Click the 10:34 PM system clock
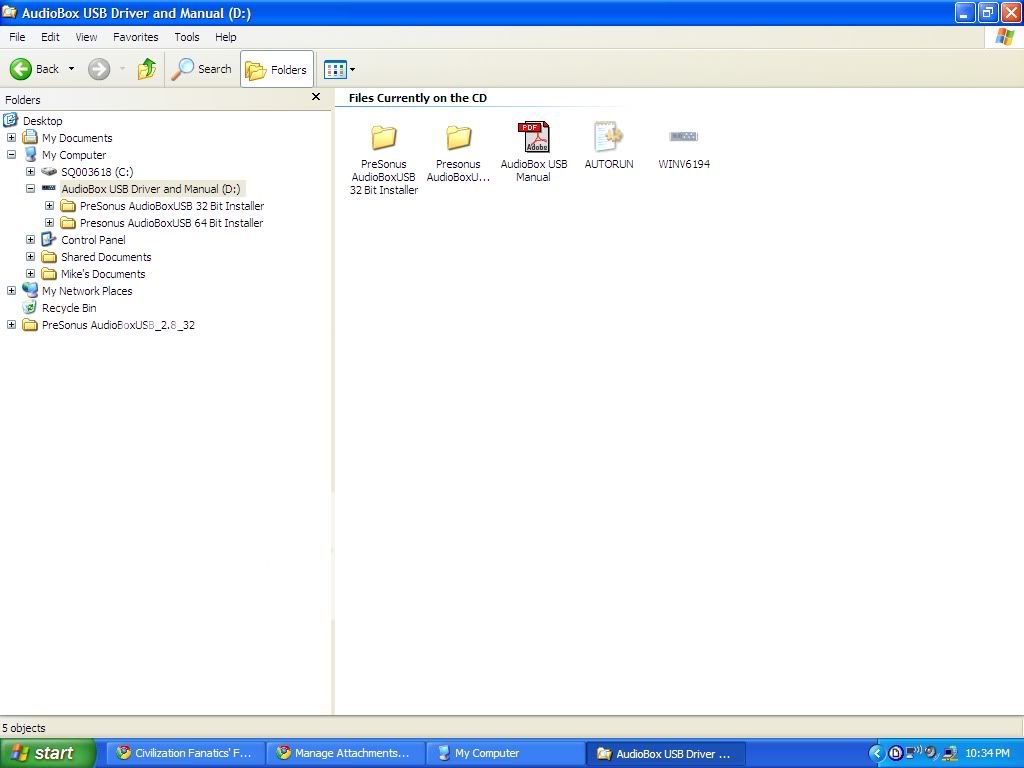The width and height of the screenshot is (1024, 768). click(987, 753)
